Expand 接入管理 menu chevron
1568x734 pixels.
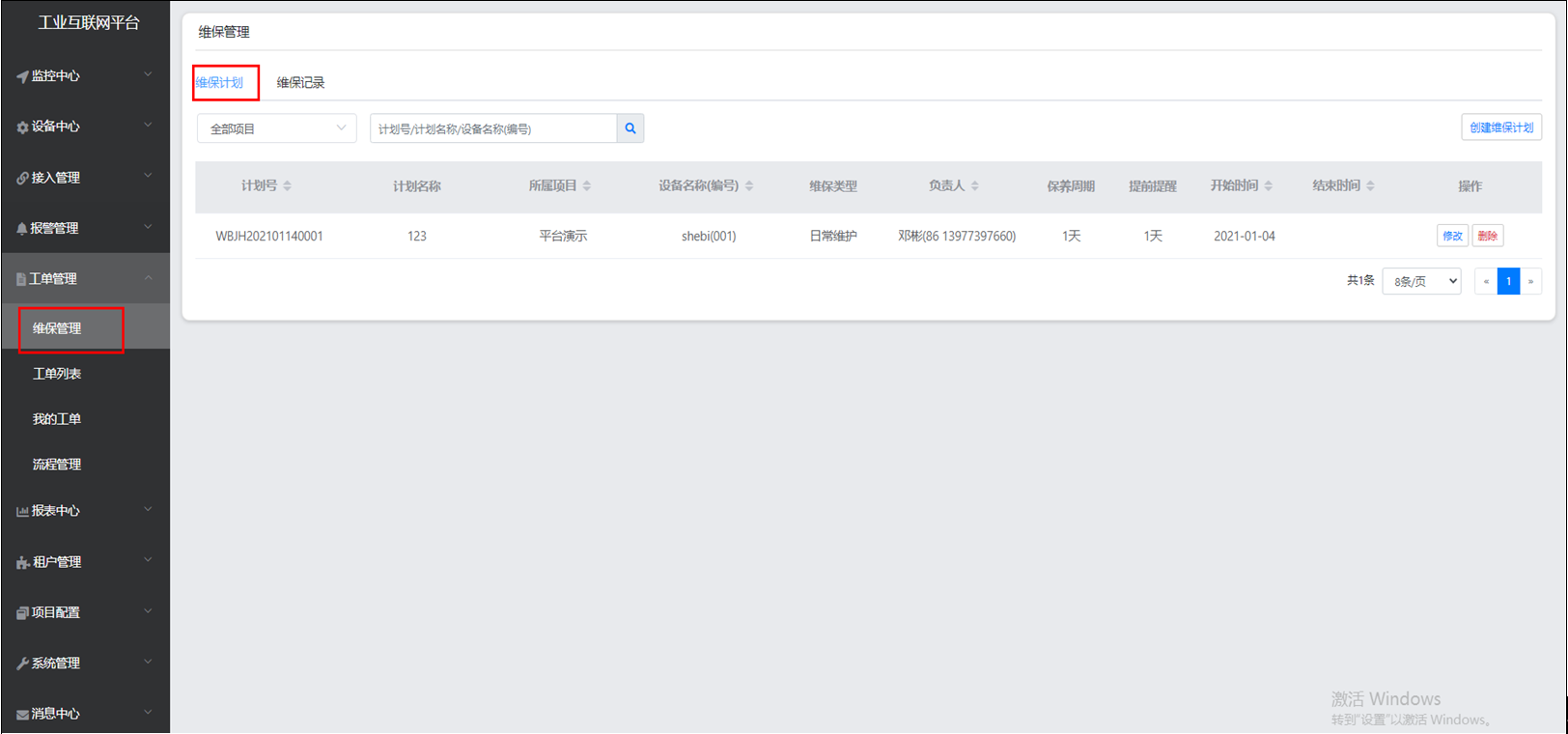coord(148,176)
